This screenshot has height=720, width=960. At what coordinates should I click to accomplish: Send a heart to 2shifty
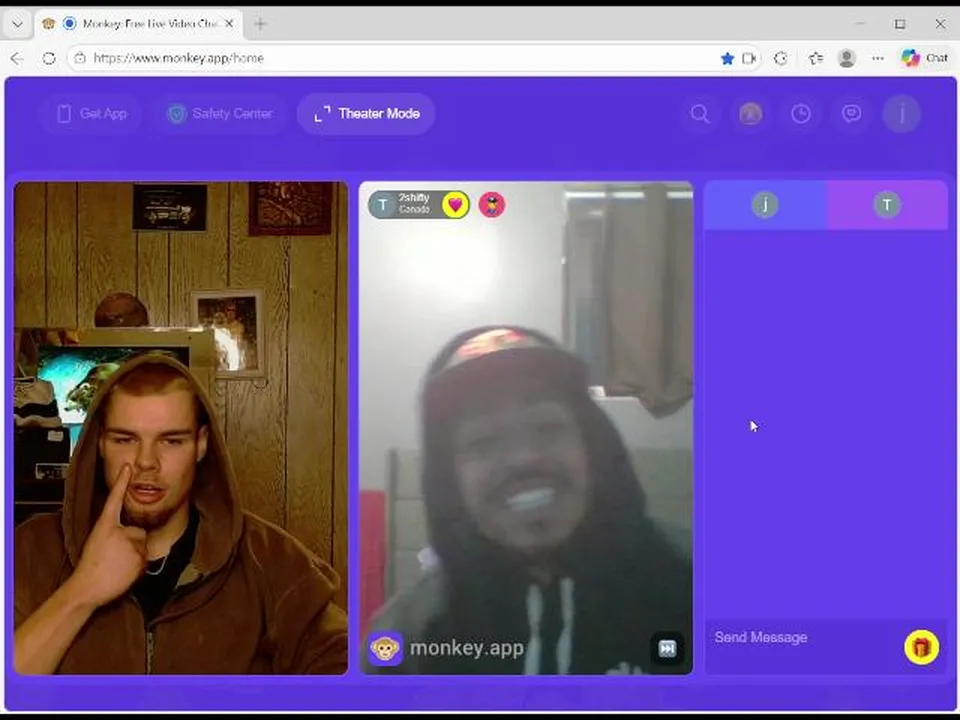coord(455,204)
